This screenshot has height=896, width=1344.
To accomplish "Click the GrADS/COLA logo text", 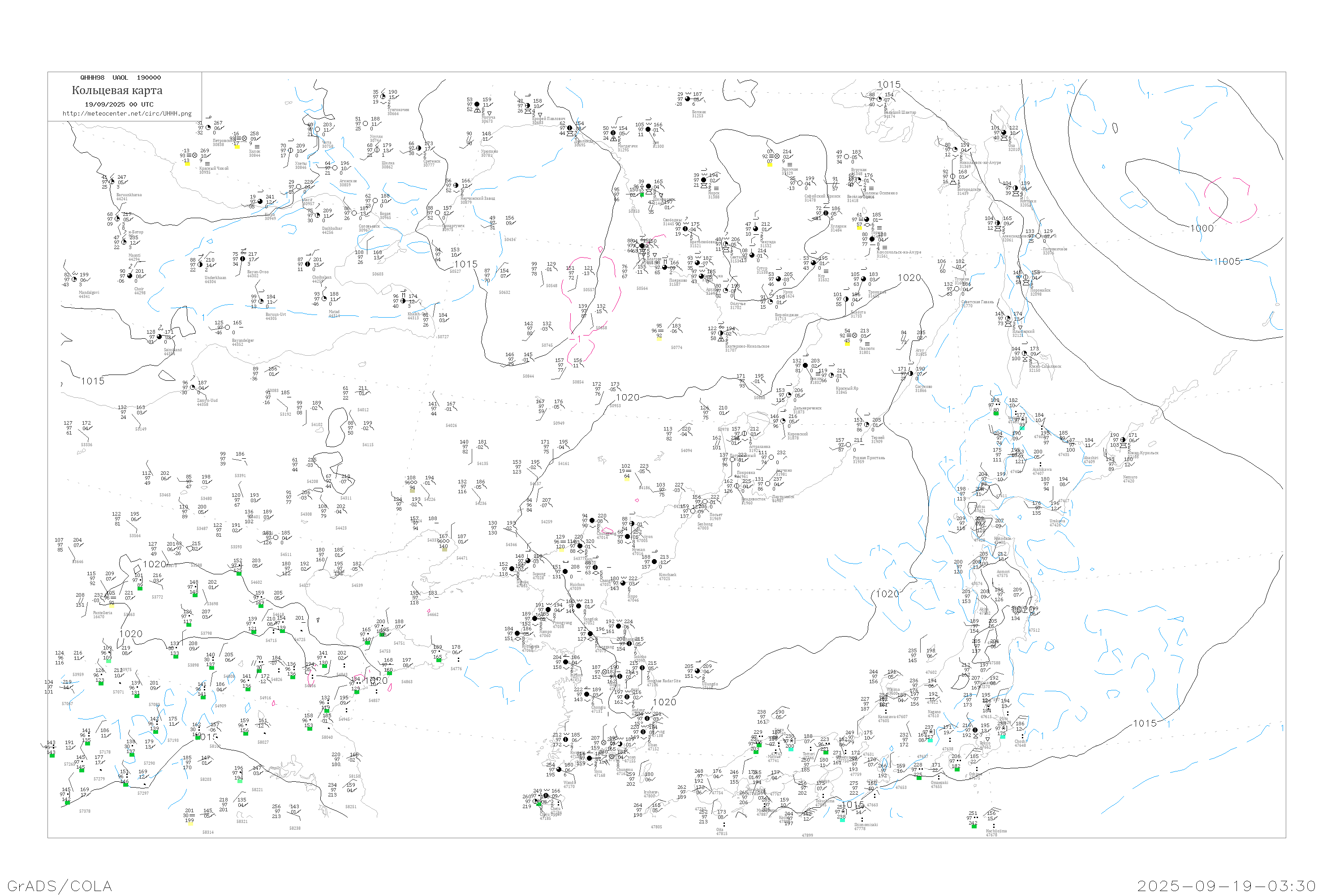I will pos(60,886).
